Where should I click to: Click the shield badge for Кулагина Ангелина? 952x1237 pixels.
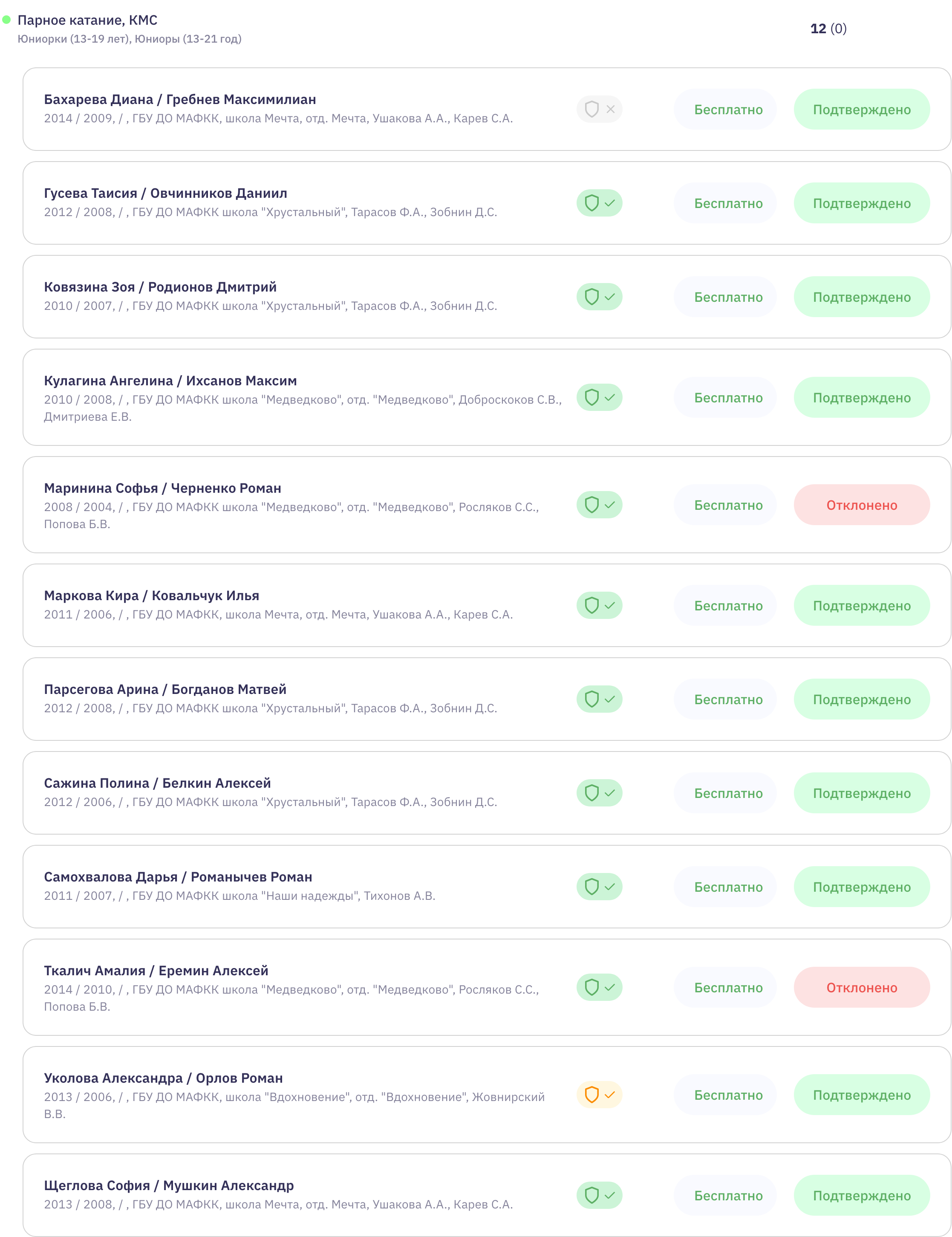coord(599,397)
